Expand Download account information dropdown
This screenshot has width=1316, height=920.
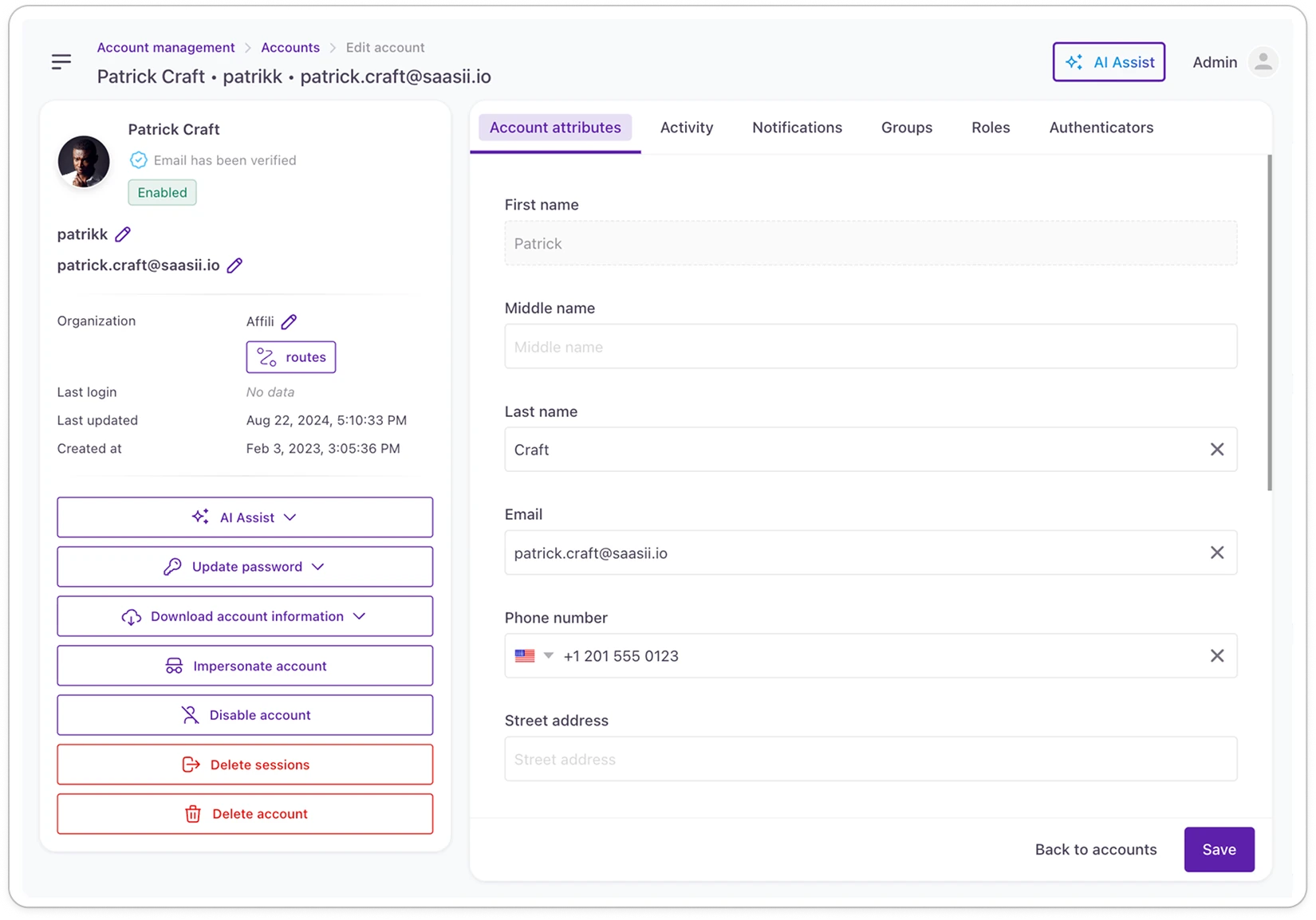tap(360, 616)
